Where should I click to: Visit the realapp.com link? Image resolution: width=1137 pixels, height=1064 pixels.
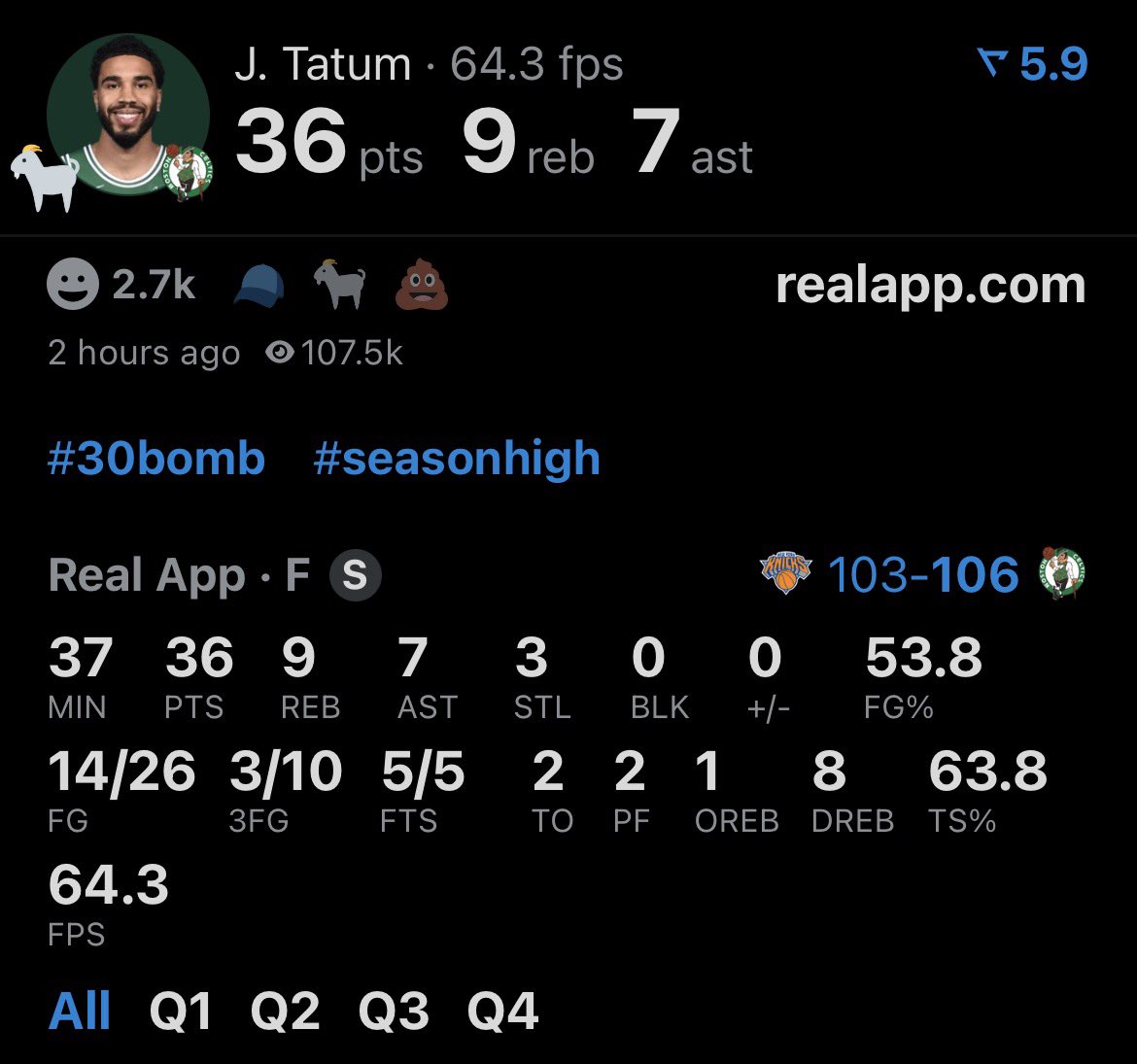point(930,286)
